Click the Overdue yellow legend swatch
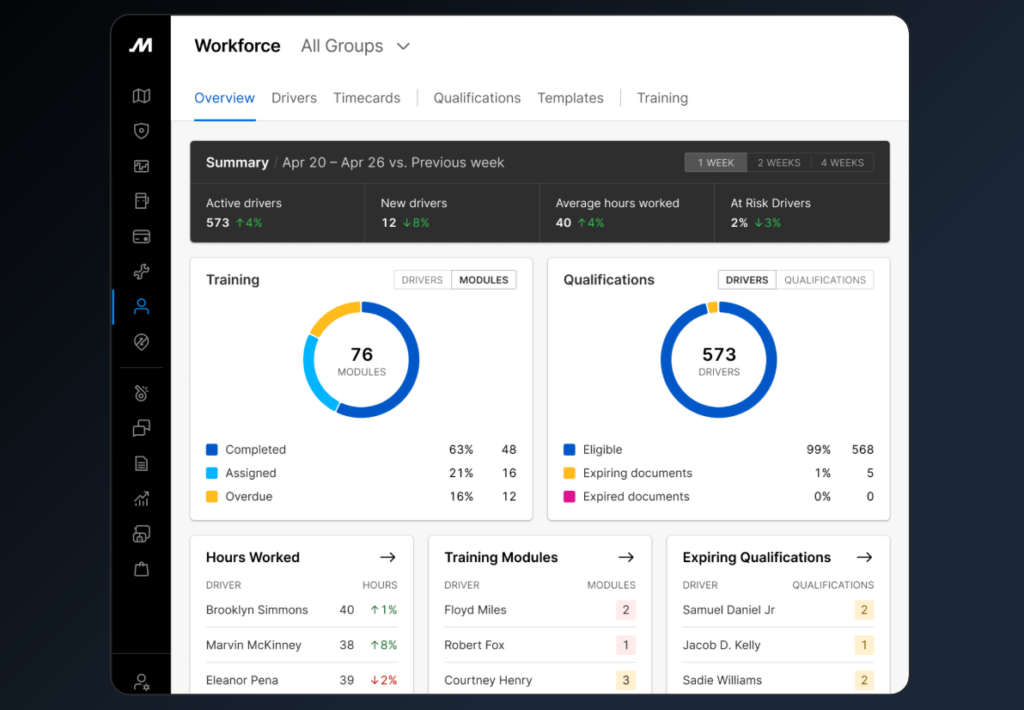 (x=212, y=496)
